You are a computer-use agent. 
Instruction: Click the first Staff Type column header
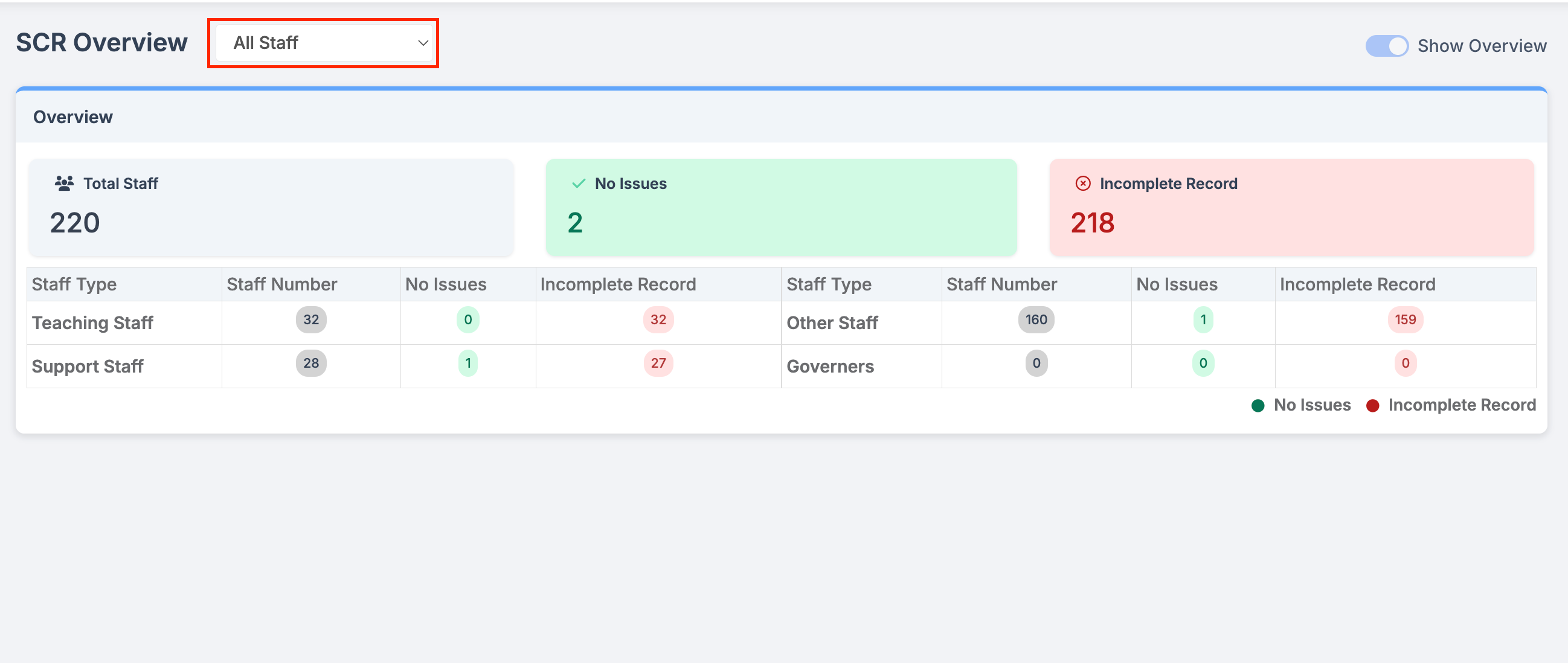74,284
